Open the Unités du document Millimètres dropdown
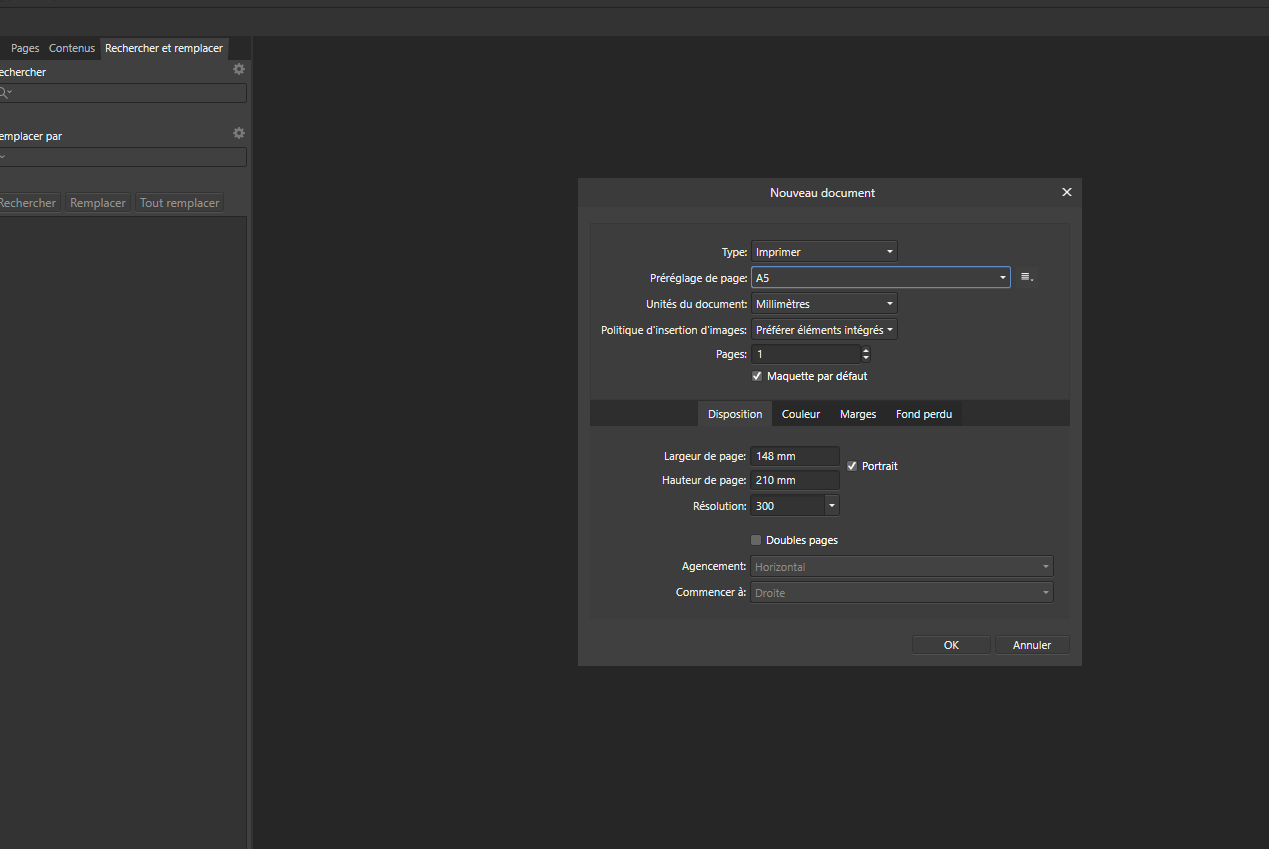The image size is (1269, 849). pyautogui.click(x=824, y=303)
